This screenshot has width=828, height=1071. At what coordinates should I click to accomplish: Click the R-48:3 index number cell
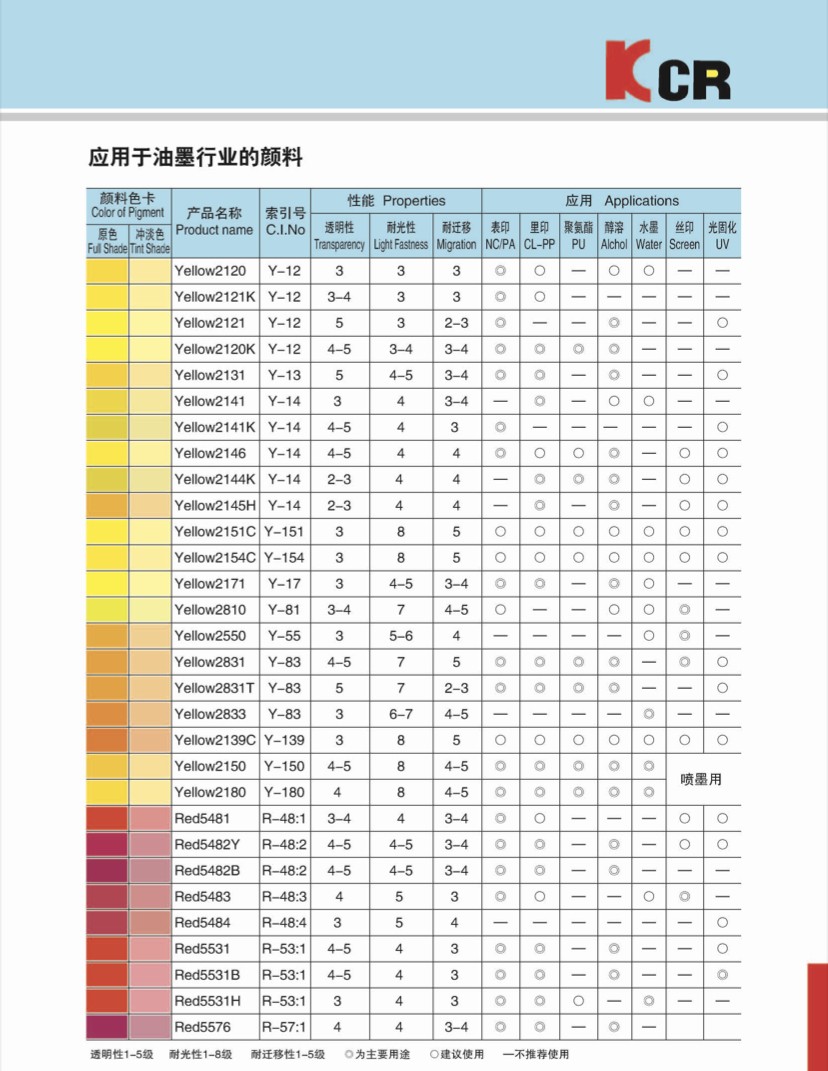click(284, 896)
